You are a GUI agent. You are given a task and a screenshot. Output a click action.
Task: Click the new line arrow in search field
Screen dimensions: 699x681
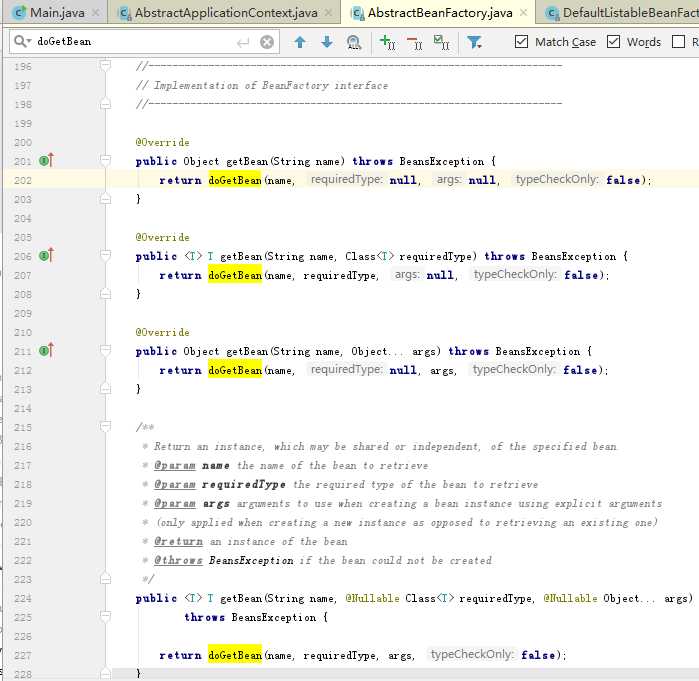tap(243, 43)
